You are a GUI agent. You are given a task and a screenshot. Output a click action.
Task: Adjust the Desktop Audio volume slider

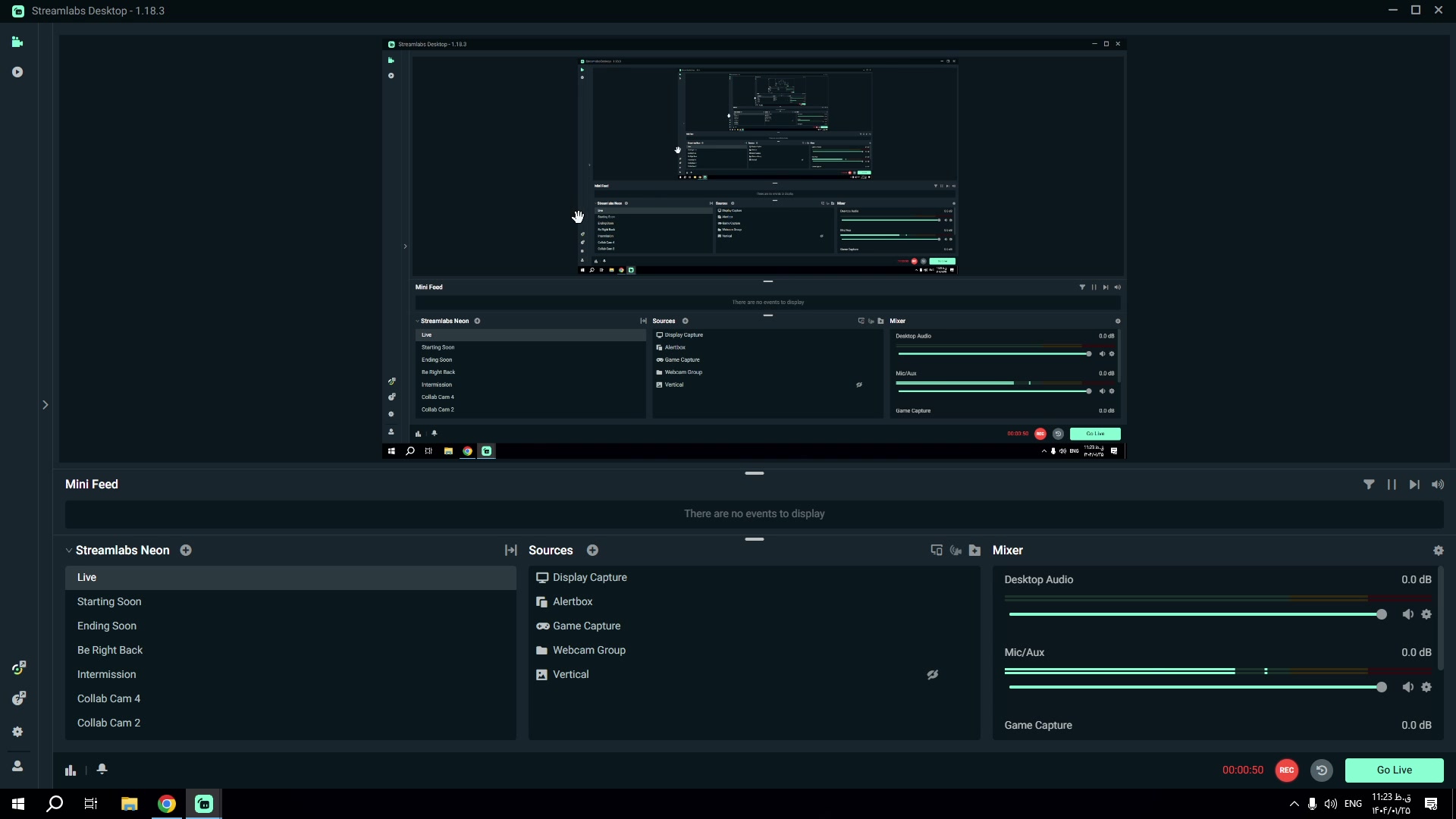[x=1198, y=615]
